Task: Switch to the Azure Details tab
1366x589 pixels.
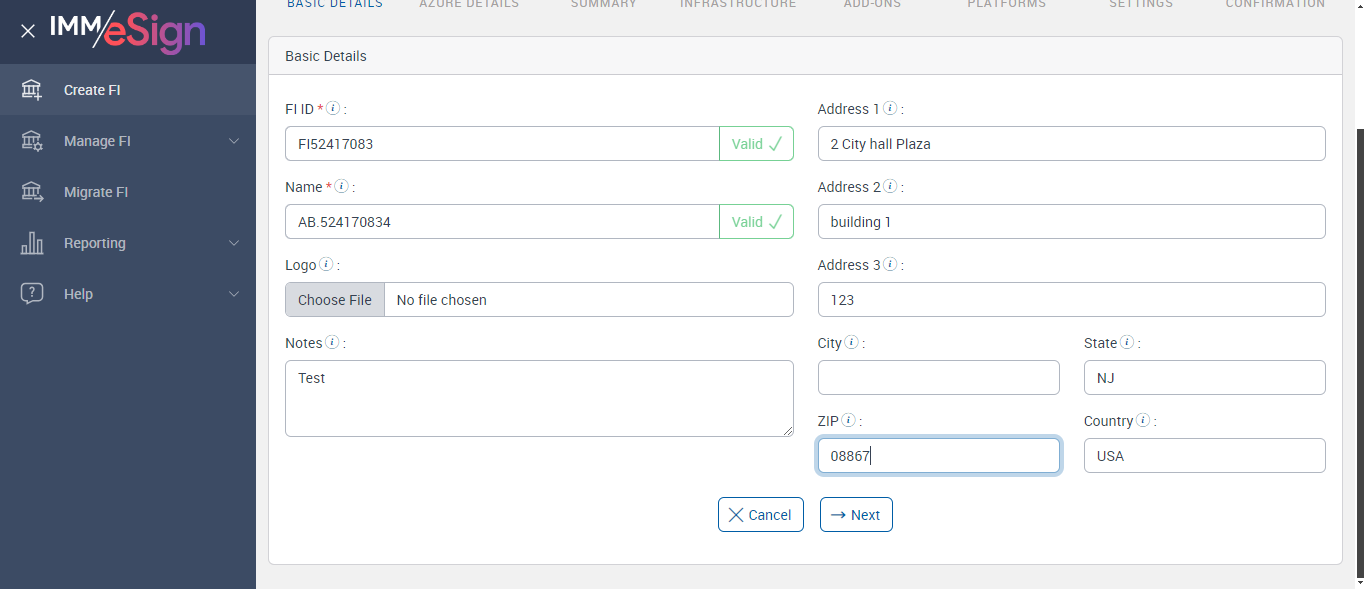Action: coord(469,5)
